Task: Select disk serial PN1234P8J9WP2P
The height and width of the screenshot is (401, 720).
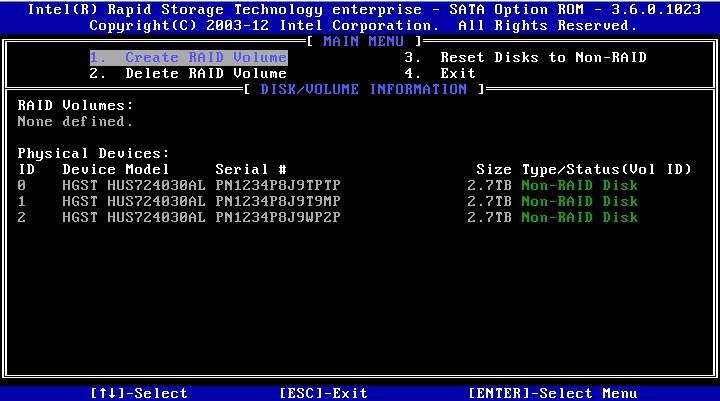Action: pyautogui.click(x=278, y=217)
